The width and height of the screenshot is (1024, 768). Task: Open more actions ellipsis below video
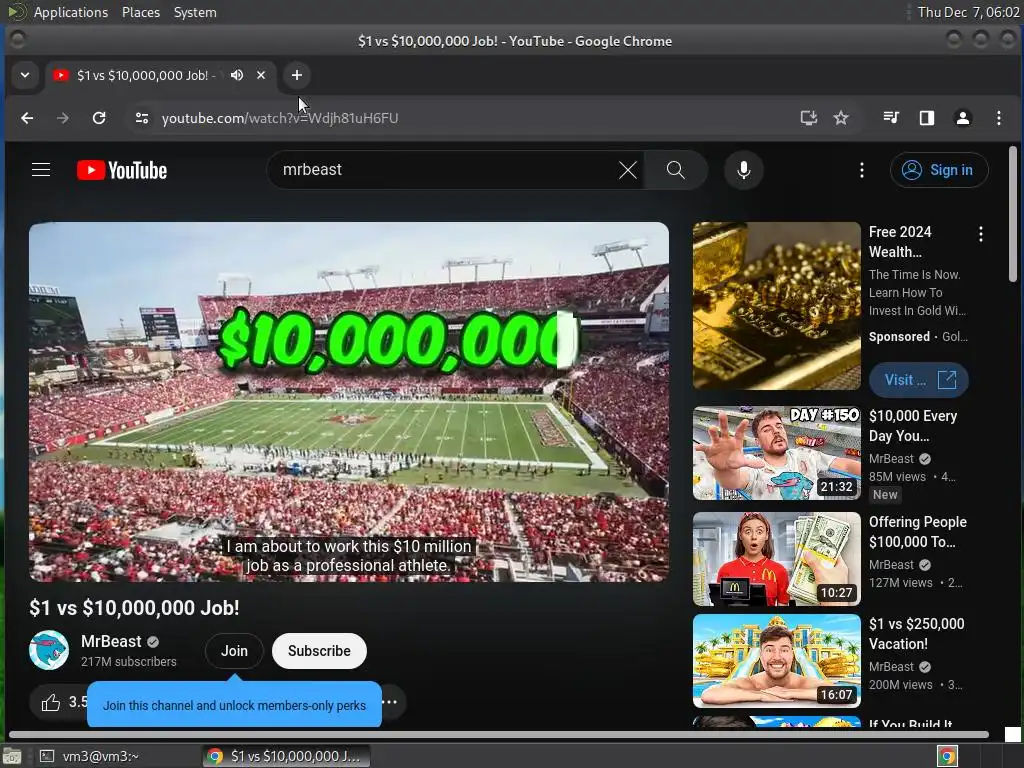coord(390,702)
